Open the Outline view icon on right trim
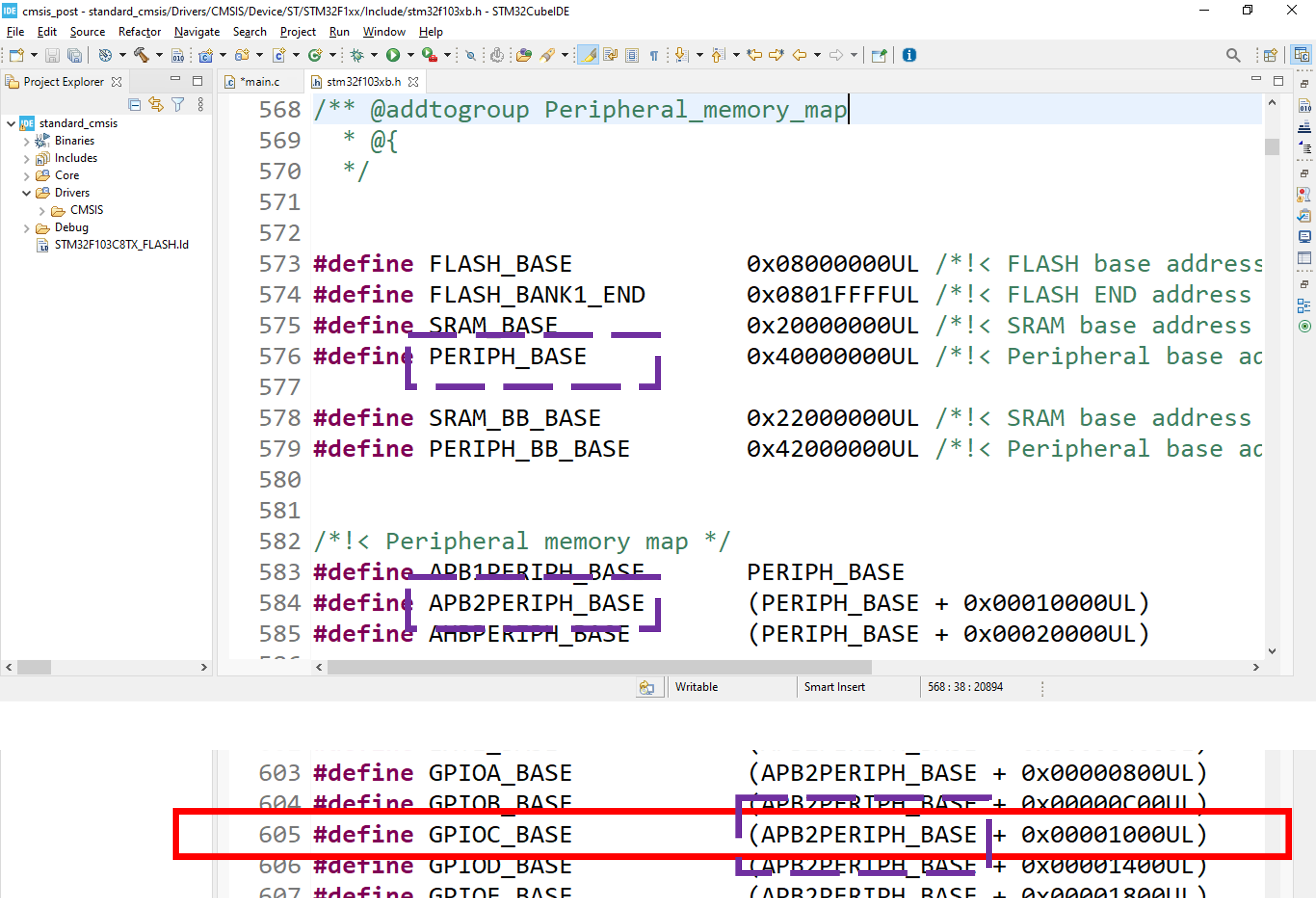Image resolution: width=1316 pixels, height=898 pixels. click(x=1304, y=306)
